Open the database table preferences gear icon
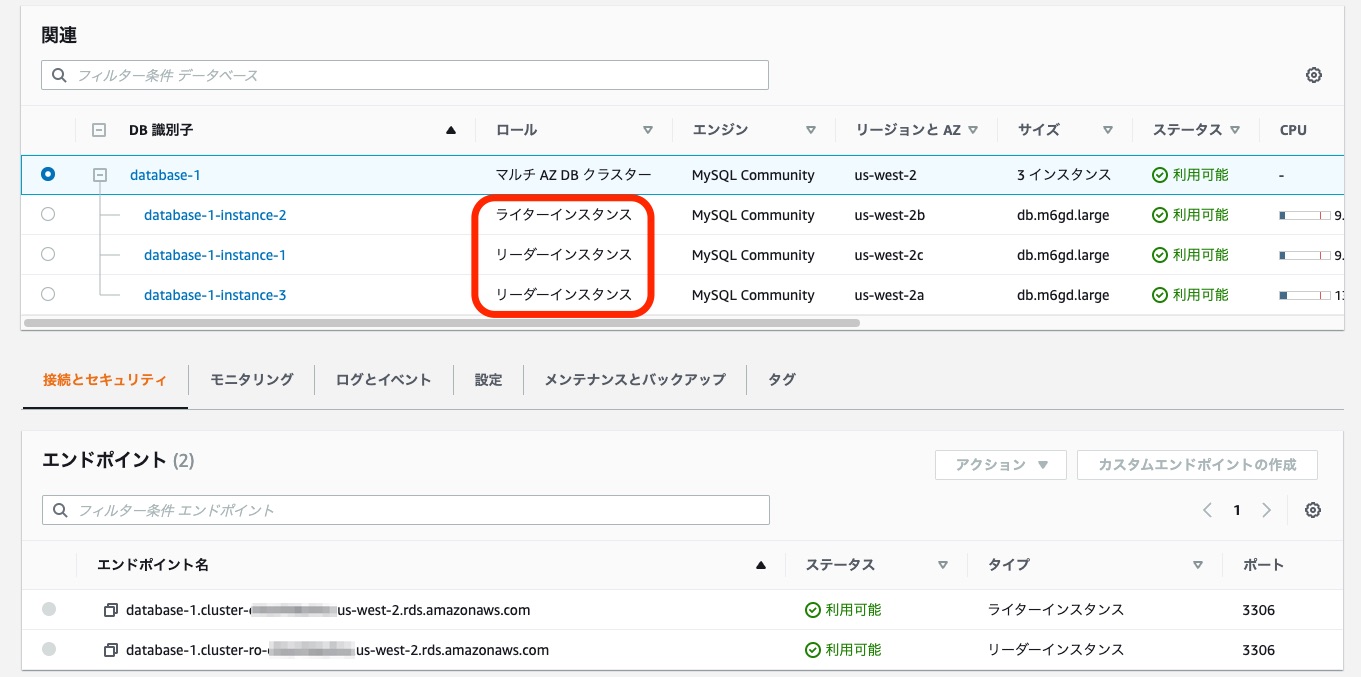Image resolution: width=1361 pixels, height=677 pixels. tap(1313, 74)
